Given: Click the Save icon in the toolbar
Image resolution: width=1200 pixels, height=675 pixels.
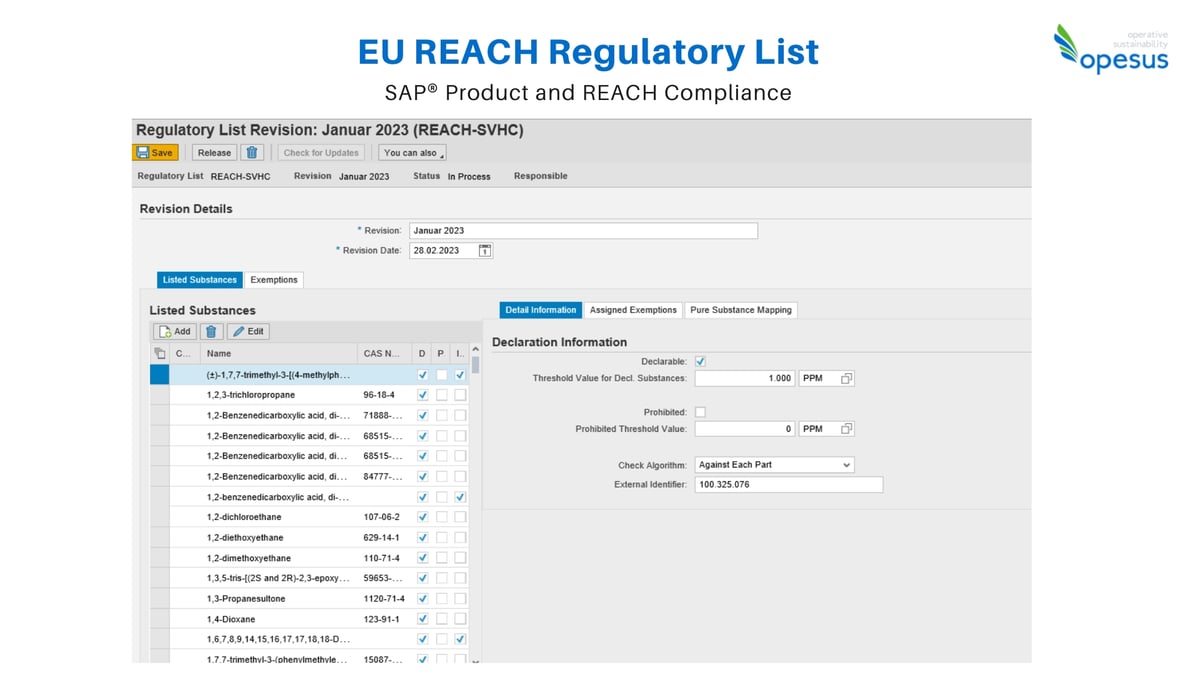Looking at the screenshot, I should point(142,152).
